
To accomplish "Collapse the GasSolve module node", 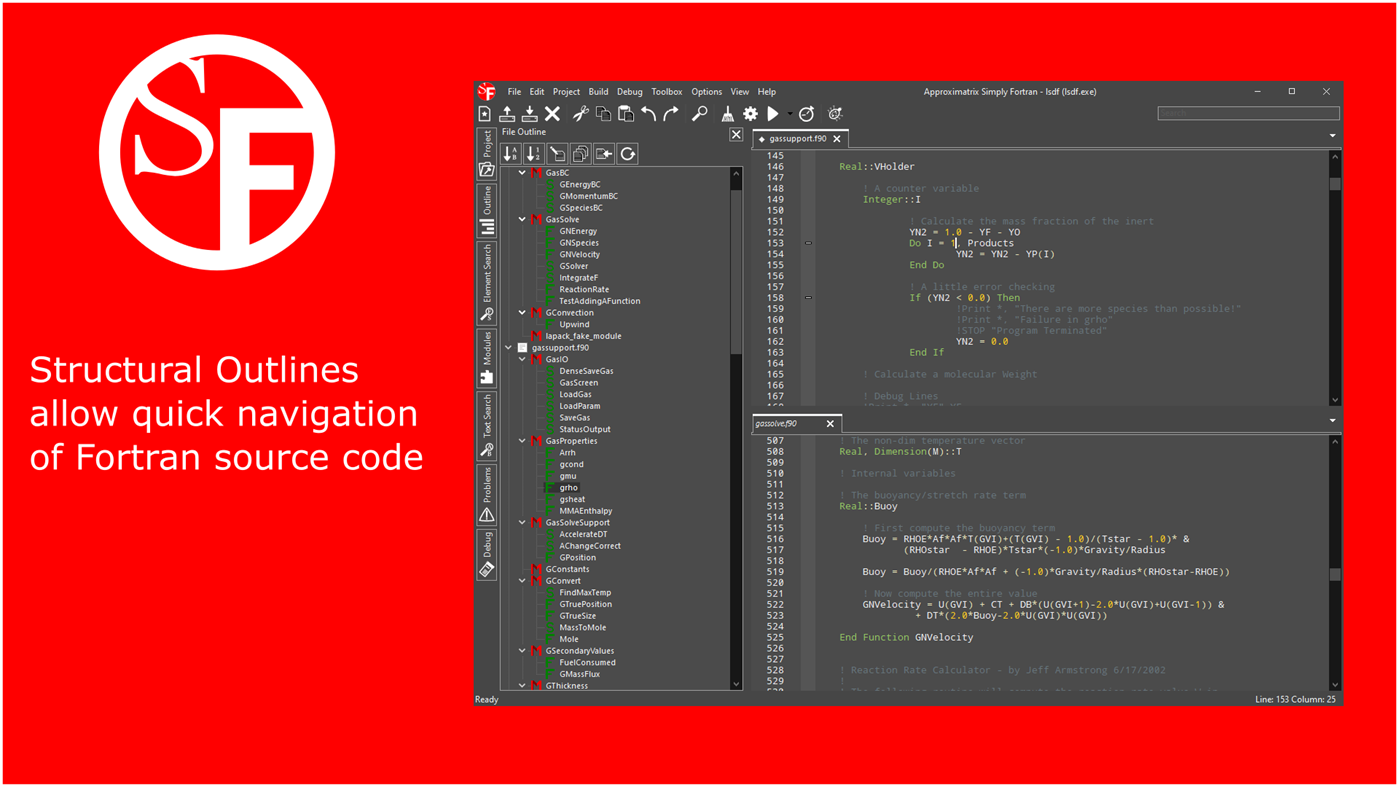I will click(522, 219).
